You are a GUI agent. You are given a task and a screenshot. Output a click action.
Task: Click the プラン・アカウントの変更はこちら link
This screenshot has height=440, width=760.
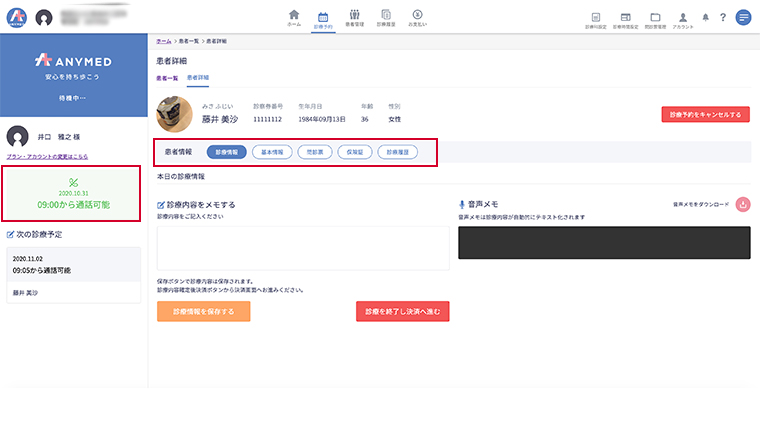click(x=47, y=157)
